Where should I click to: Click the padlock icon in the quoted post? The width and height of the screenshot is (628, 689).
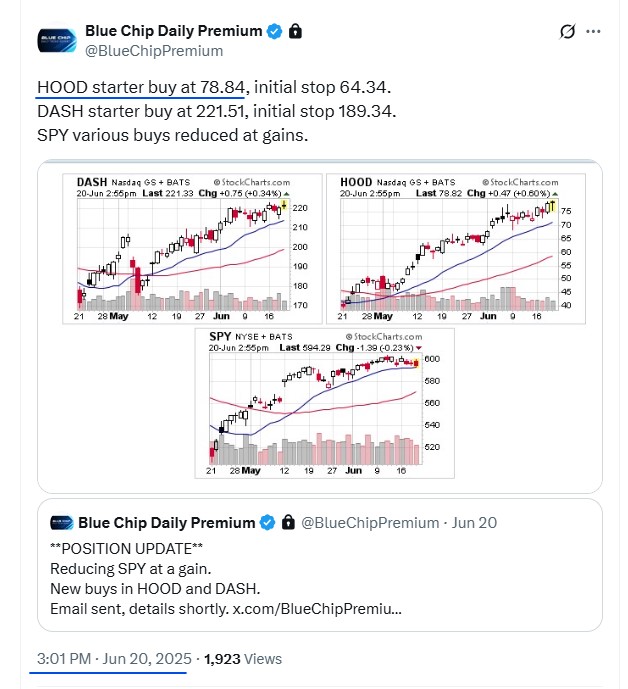click(288, 522)
